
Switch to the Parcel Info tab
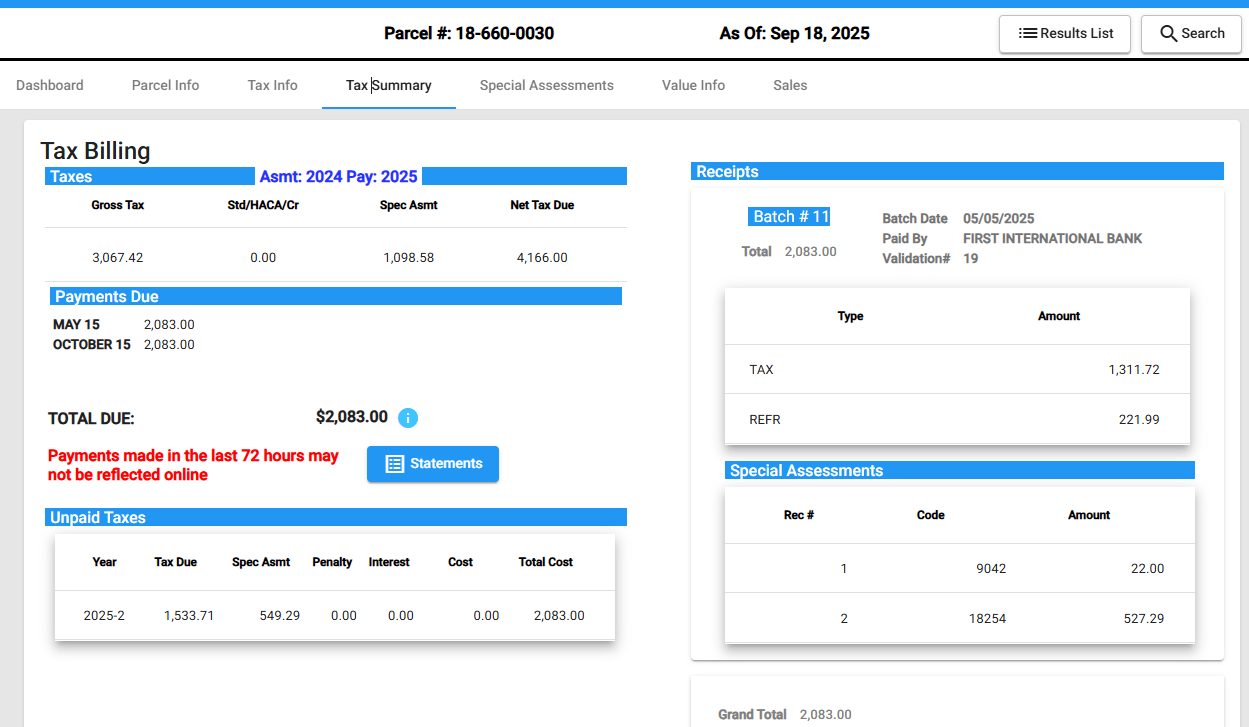point(166,86)
